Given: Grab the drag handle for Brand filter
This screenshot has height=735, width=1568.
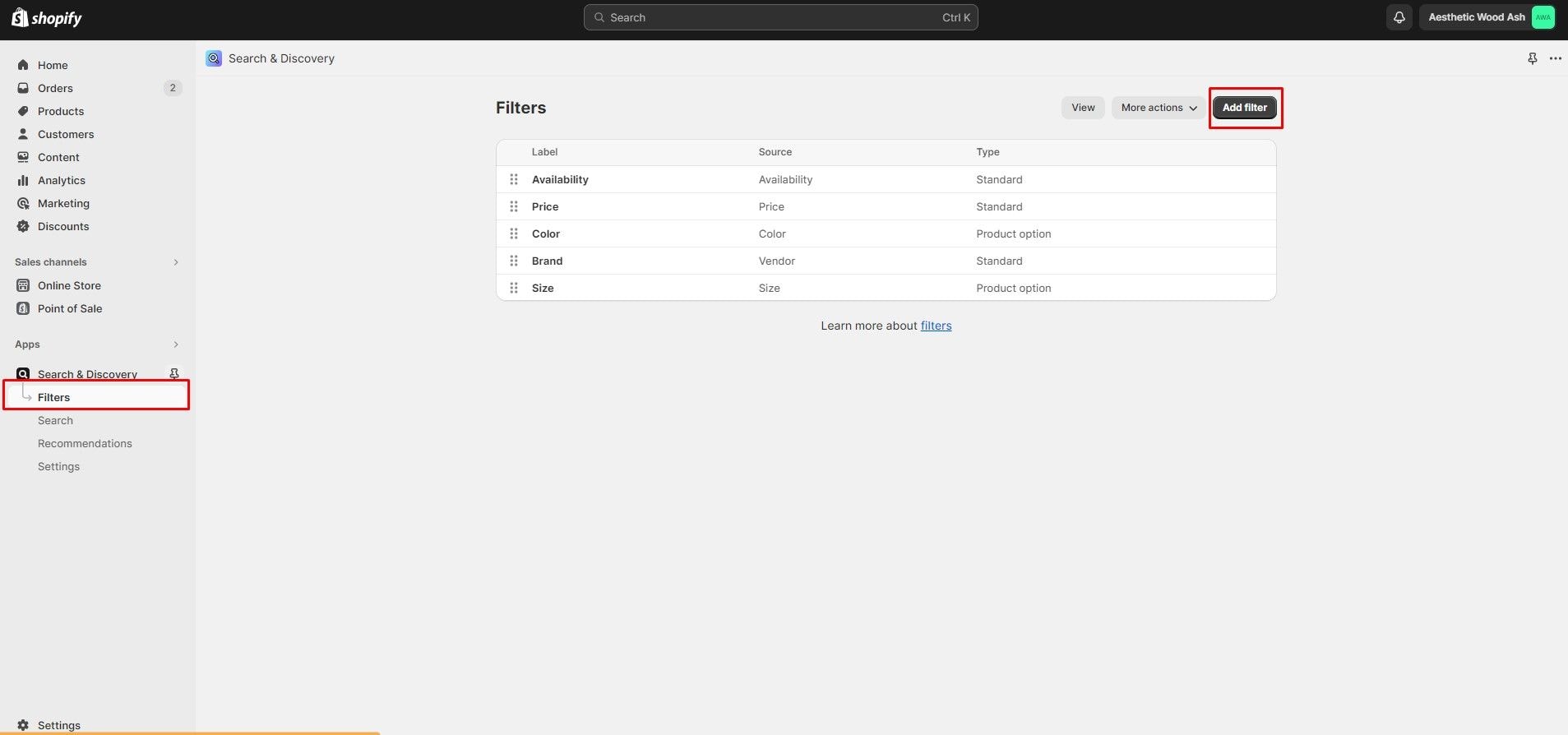Looking at the screenshot, I should (514, 261).
